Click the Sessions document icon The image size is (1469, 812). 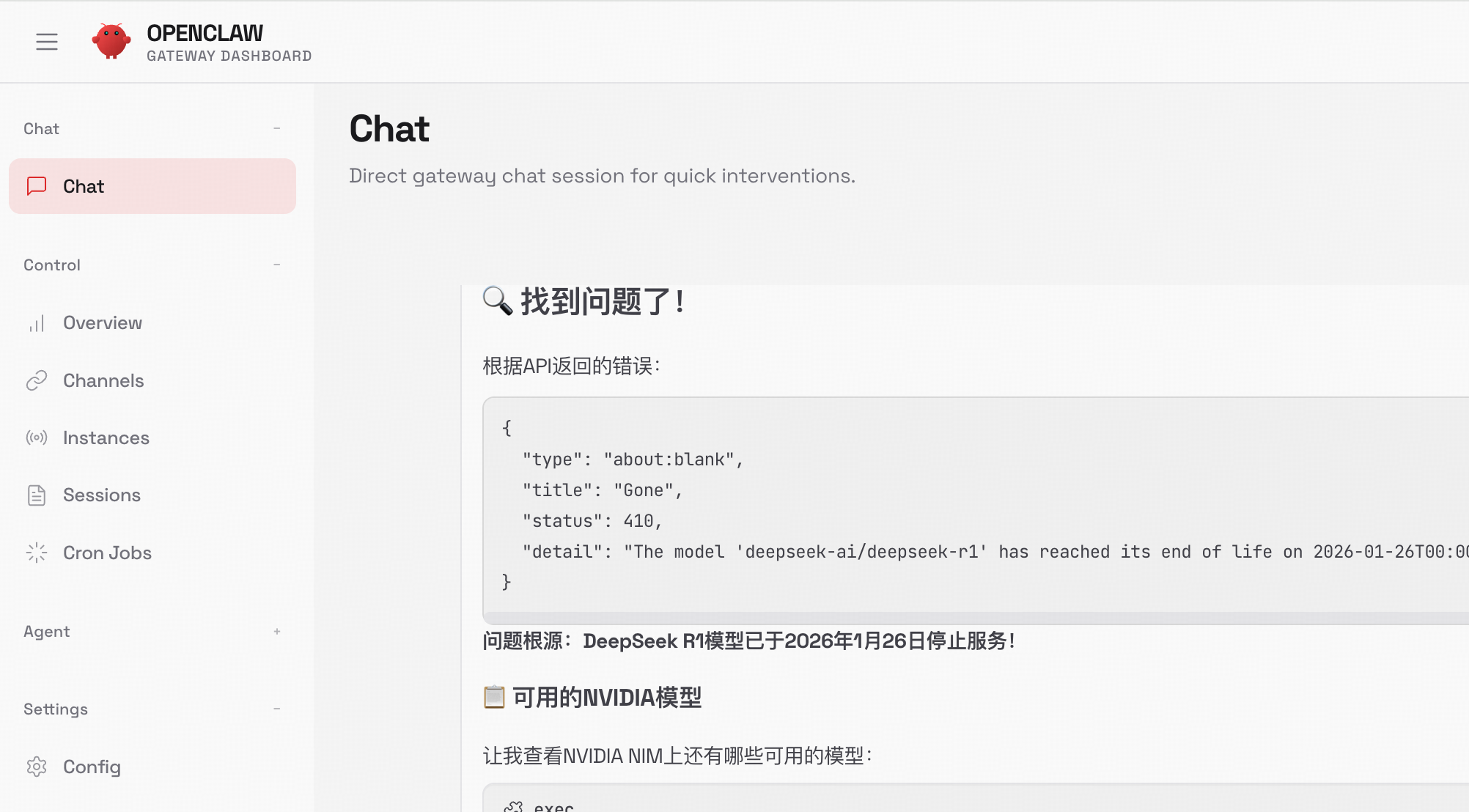pyautogui.click(x=36, y=495)
